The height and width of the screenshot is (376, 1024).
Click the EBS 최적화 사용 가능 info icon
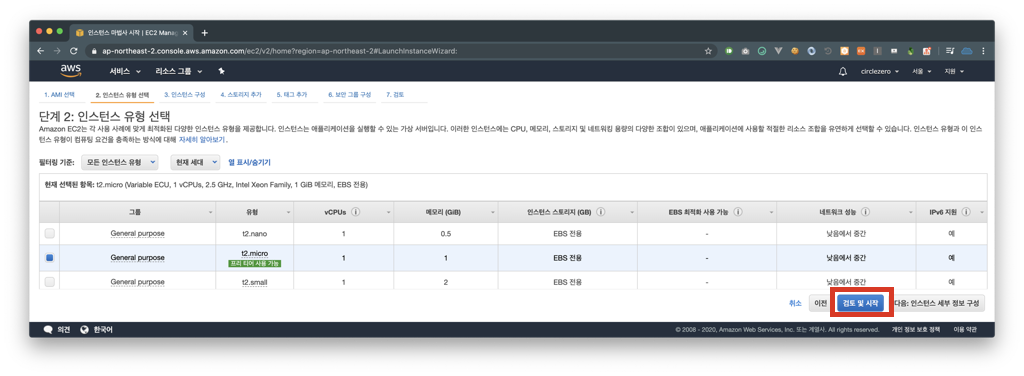click(x=737, y=212)
